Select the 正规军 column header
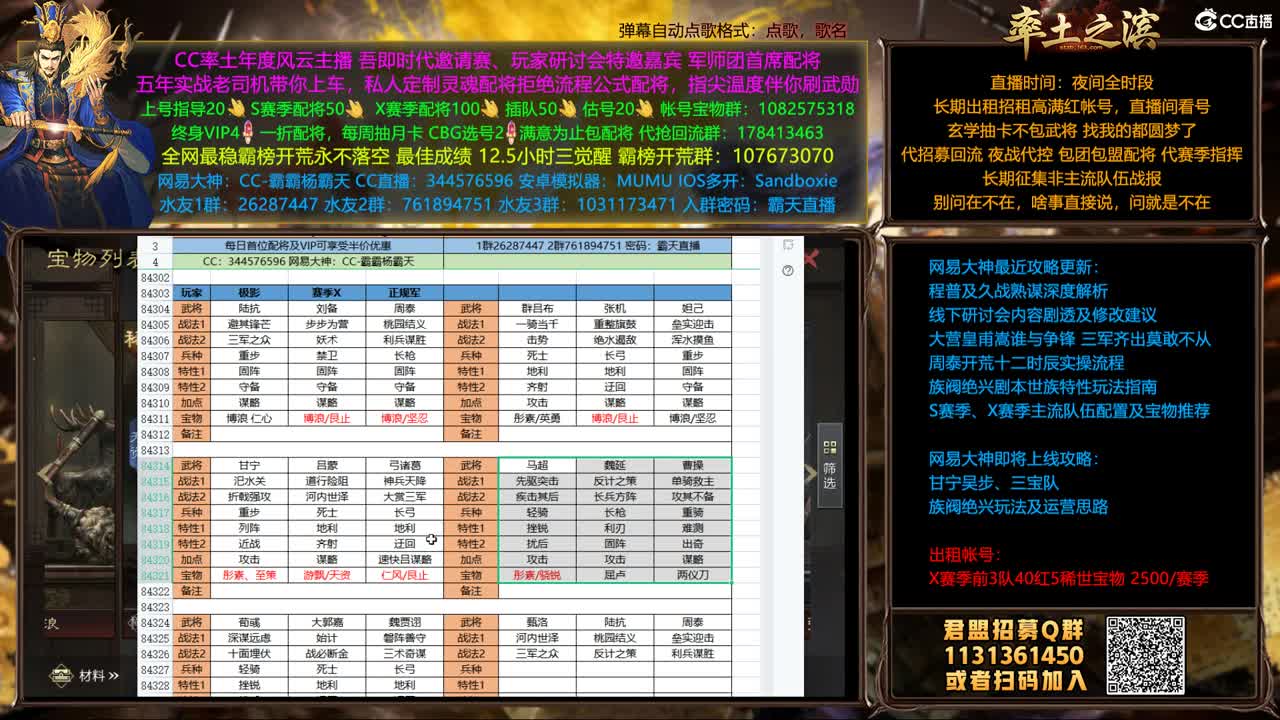 point(404,293)
